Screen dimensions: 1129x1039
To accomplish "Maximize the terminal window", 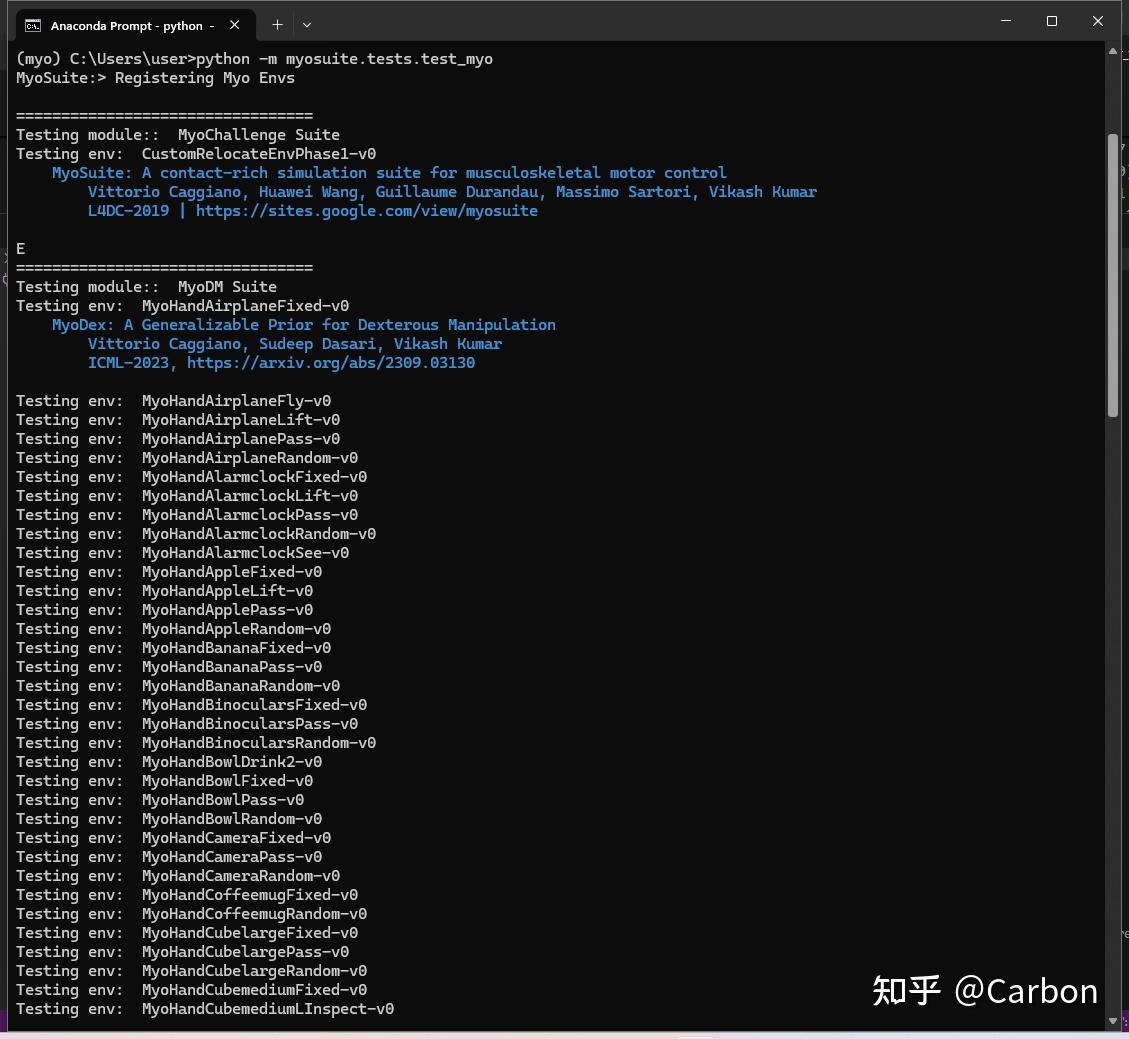I will [1051, 21].
